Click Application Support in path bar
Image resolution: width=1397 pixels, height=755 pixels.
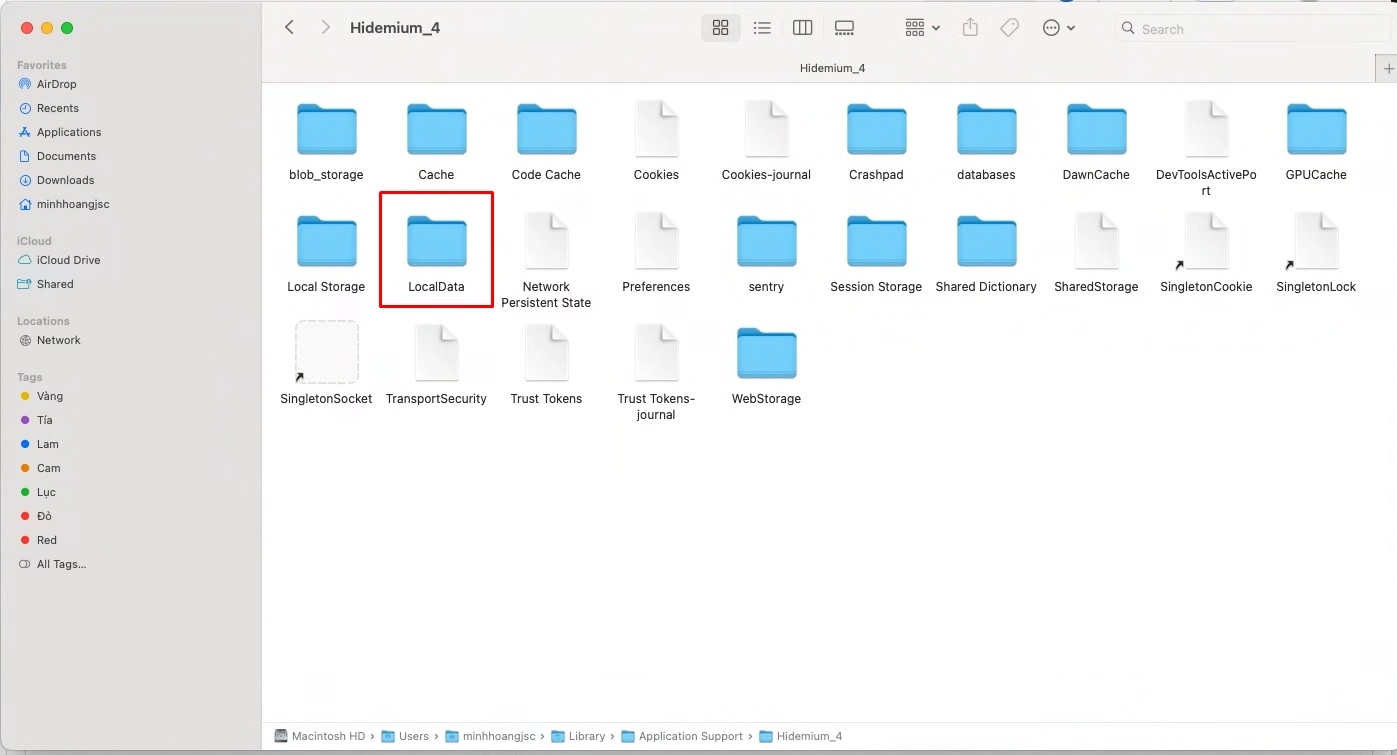690,736
